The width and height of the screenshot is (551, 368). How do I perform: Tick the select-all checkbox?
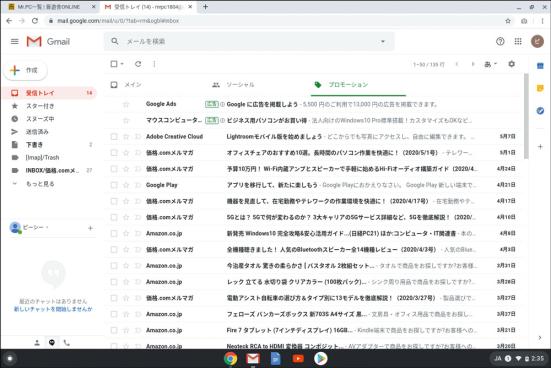point(114,64)
